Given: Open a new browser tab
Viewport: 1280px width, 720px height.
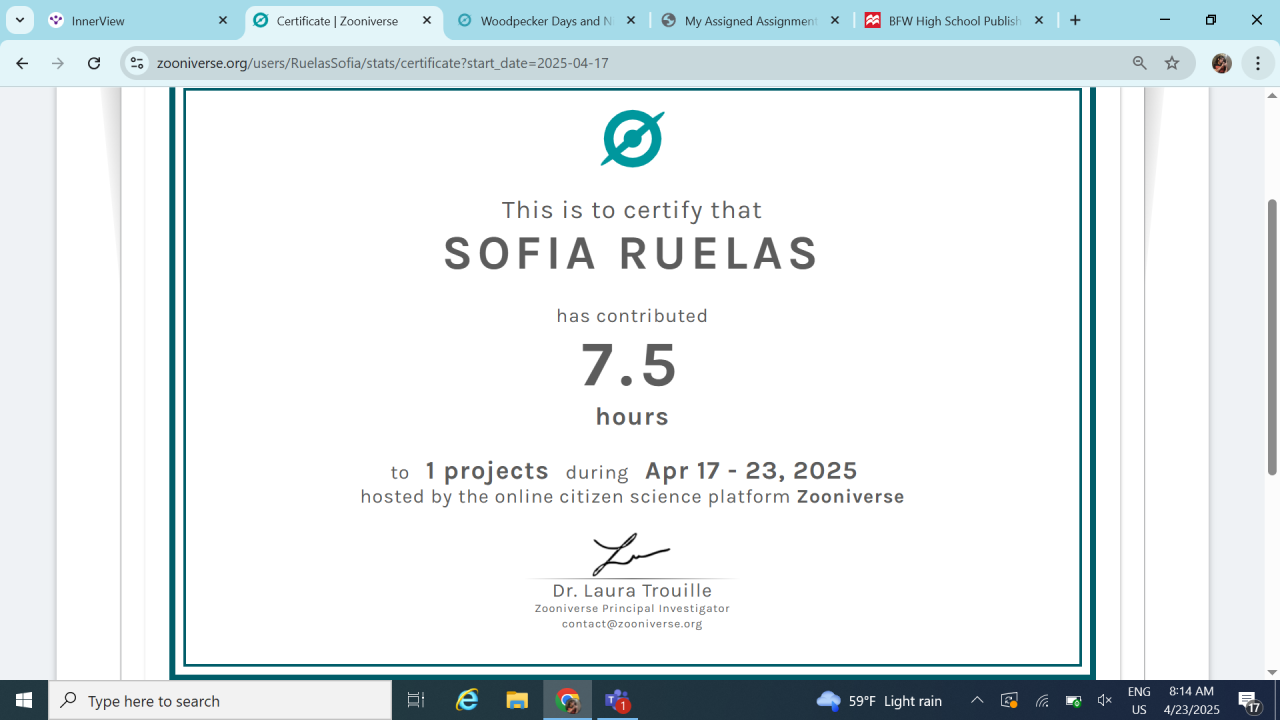Looking at the screenshot, I should (x=1075, y=20).
